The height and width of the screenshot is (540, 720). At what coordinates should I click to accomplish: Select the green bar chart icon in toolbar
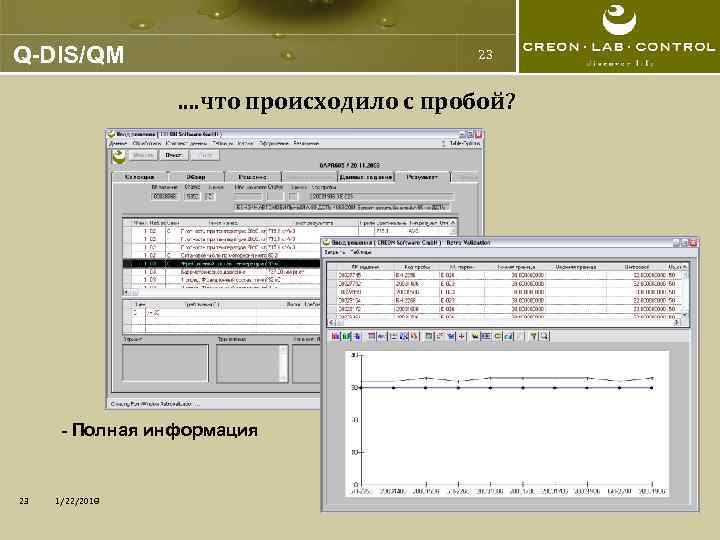pos(346,336)
